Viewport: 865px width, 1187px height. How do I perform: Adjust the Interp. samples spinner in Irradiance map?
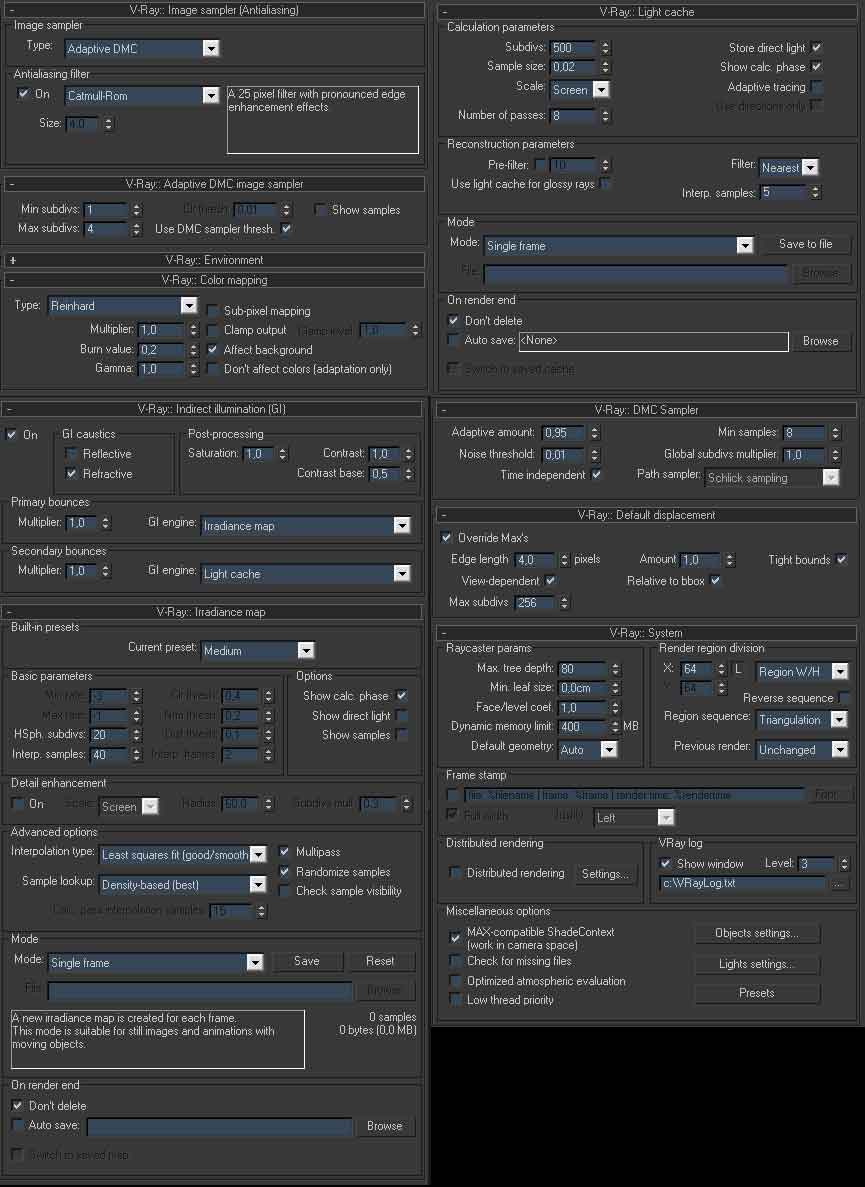pyautogui.click(x=136, y=755)
